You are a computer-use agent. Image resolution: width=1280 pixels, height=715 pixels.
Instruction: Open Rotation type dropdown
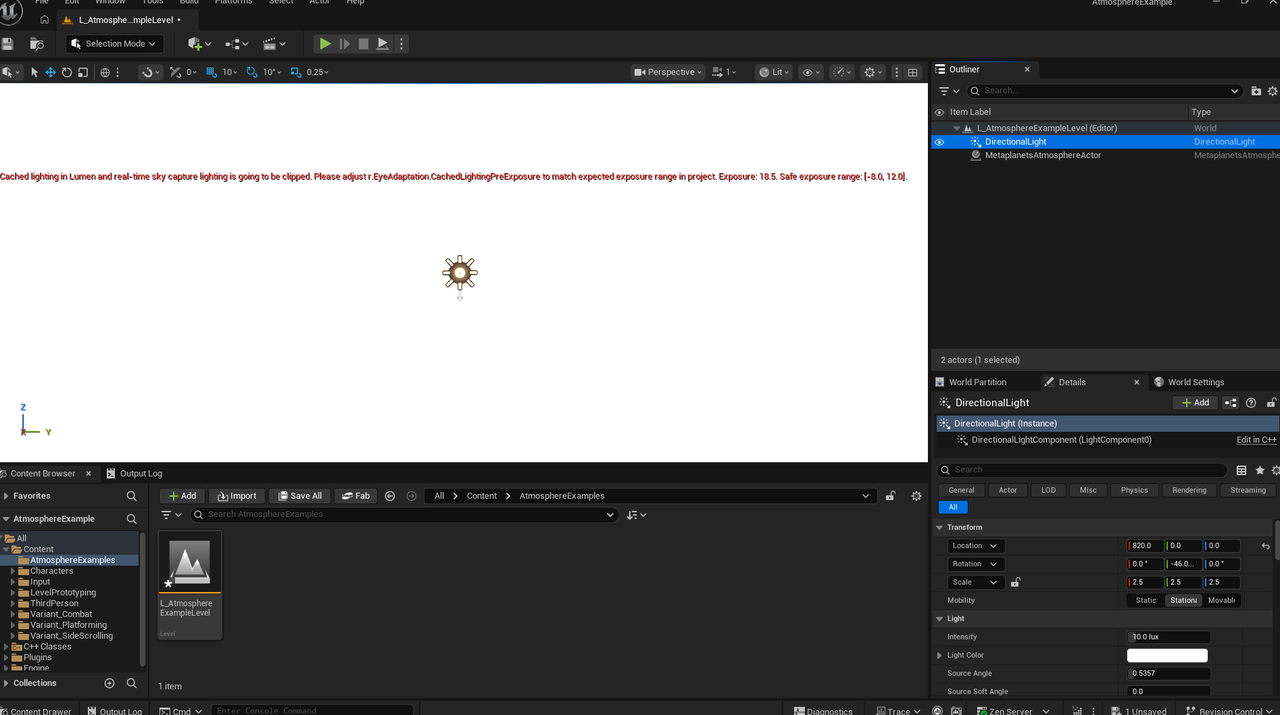click(x=975, y=564)
